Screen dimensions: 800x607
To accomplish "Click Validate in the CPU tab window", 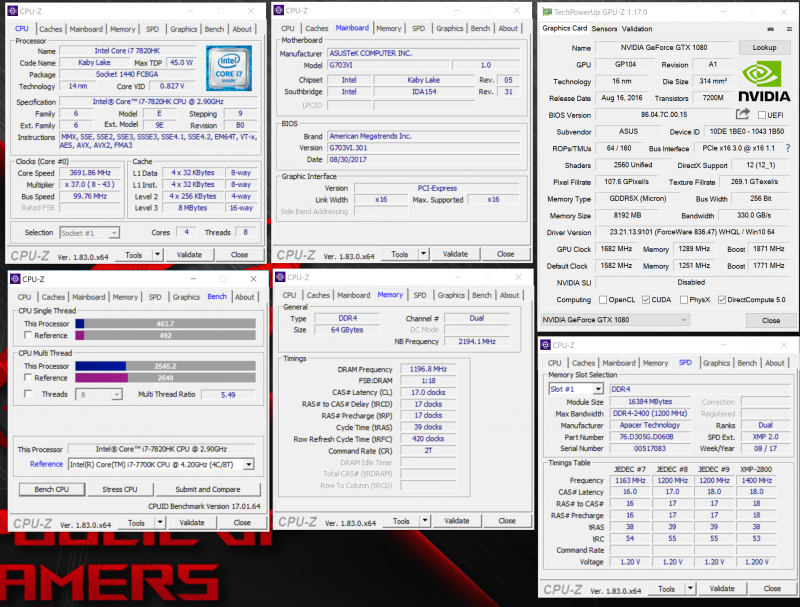I will pos(189,255).
